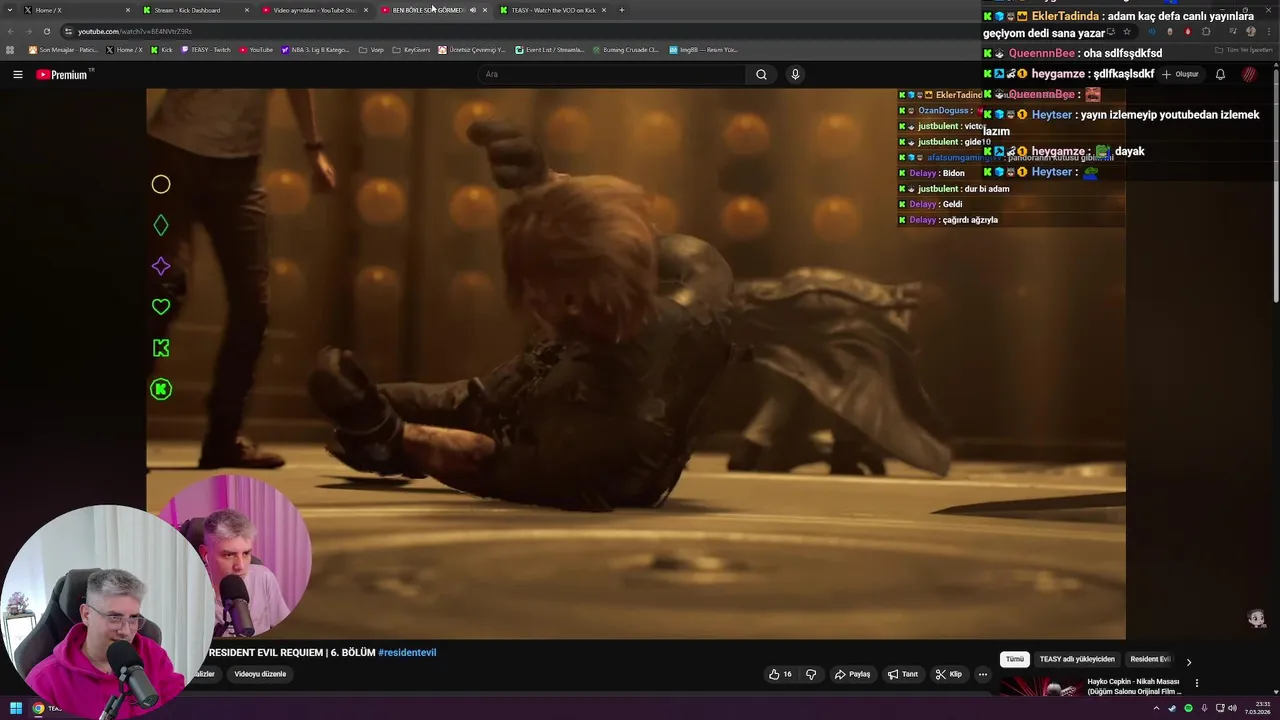Open more actions ellipsis under the video
The height and width of the screenshot is (720, 1280).
click(982, 674)
